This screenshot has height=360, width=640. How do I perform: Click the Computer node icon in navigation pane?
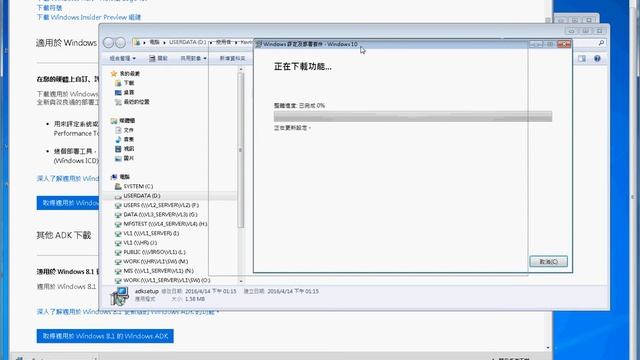(x=114, y=177)
